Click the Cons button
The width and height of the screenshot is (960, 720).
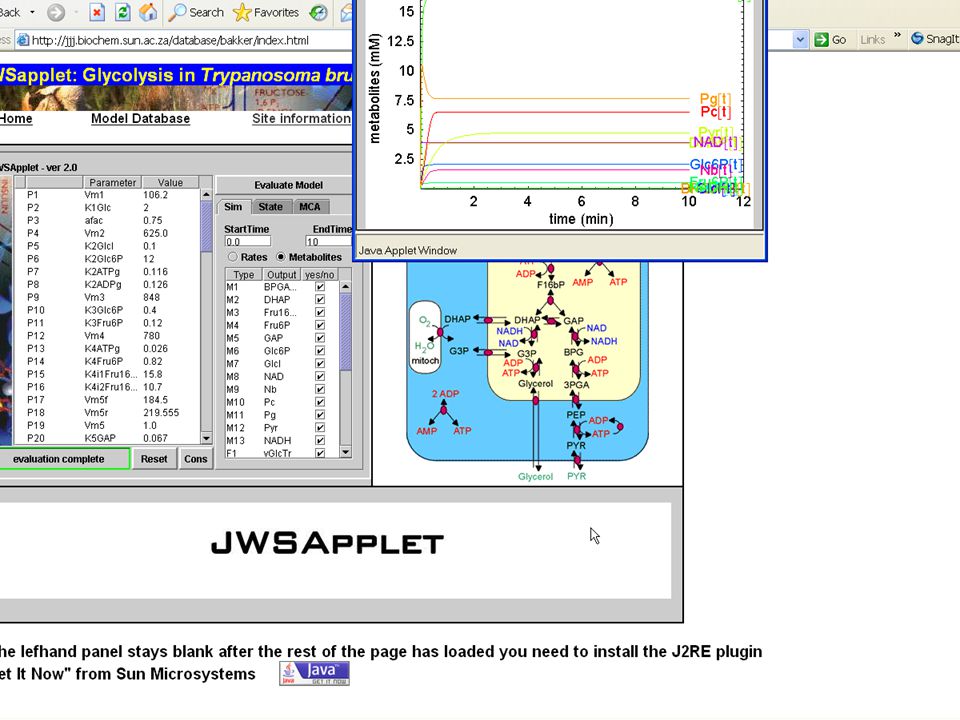[x=196, y=459]
